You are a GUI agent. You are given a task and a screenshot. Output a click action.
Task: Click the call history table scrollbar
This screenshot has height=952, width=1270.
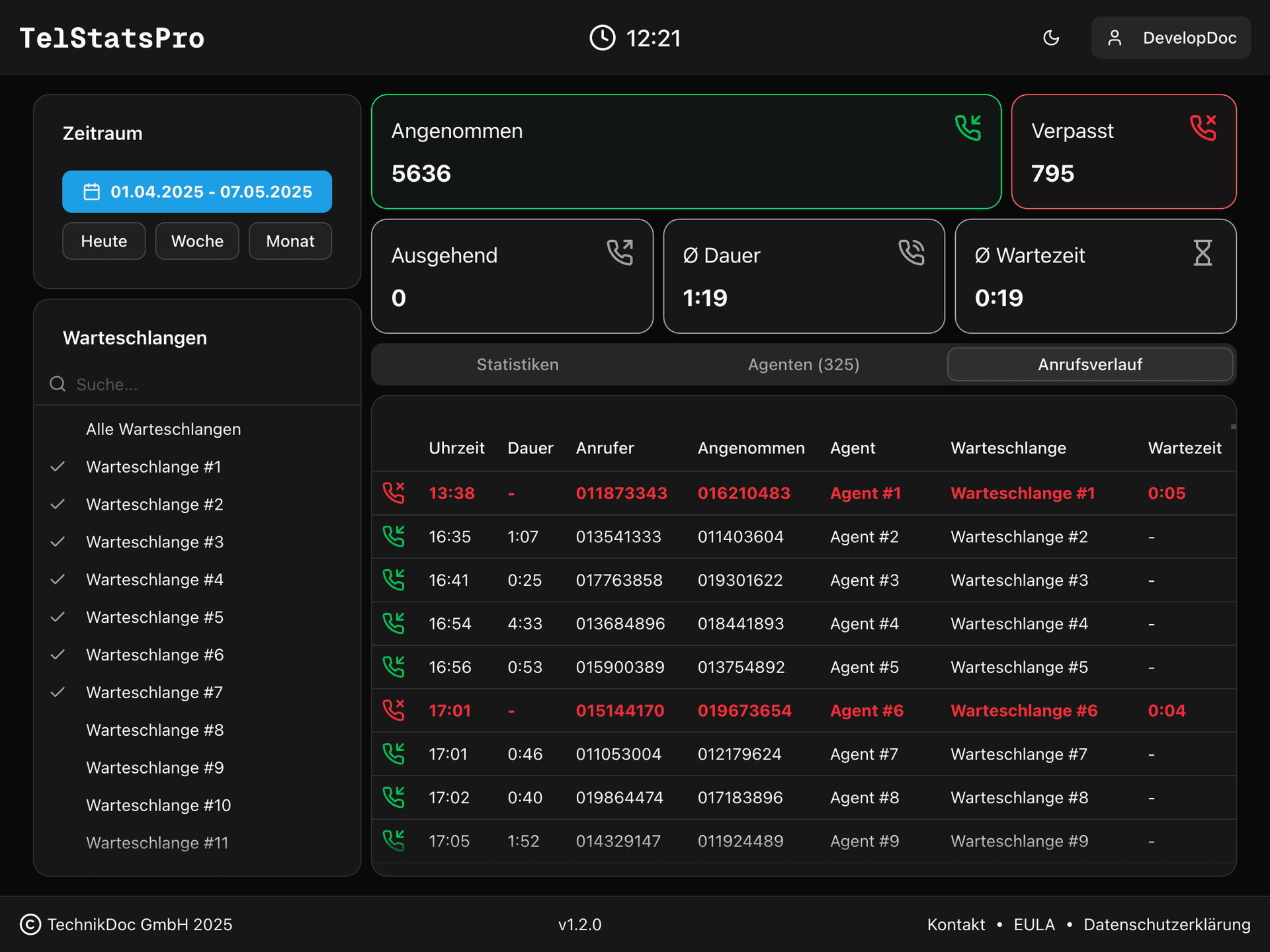1233,427
